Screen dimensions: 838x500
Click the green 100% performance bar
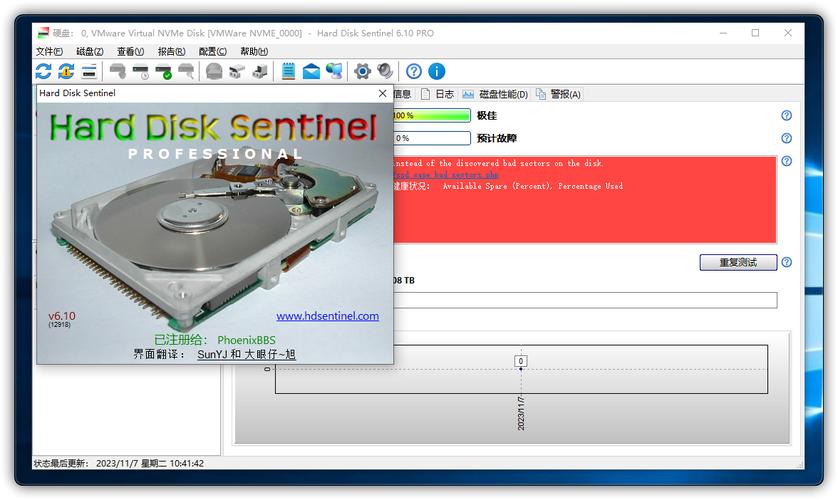pos(432,115)
